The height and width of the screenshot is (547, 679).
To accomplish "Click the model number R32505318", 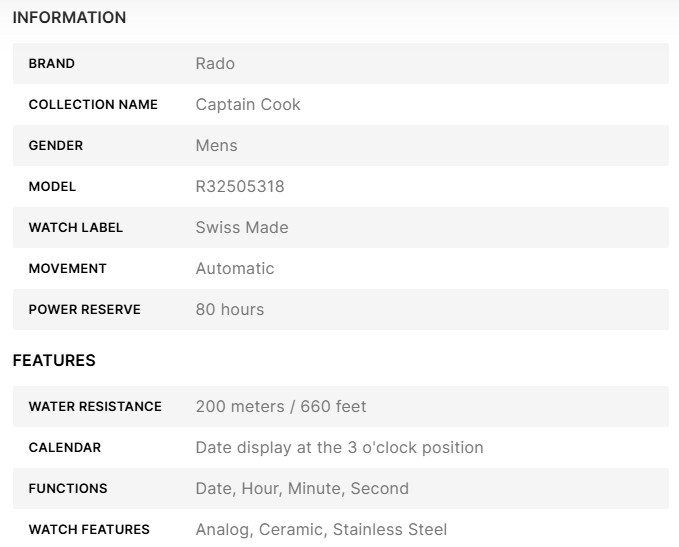I will click(x=240, y=187).
